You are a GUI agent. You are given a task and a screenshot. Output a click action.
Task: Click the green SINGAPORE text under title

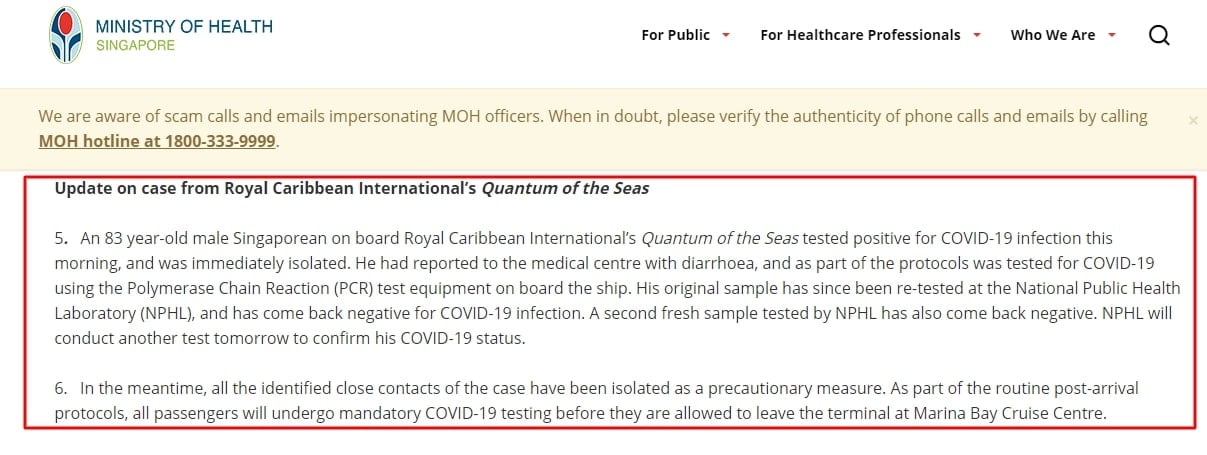click(136, 46)
